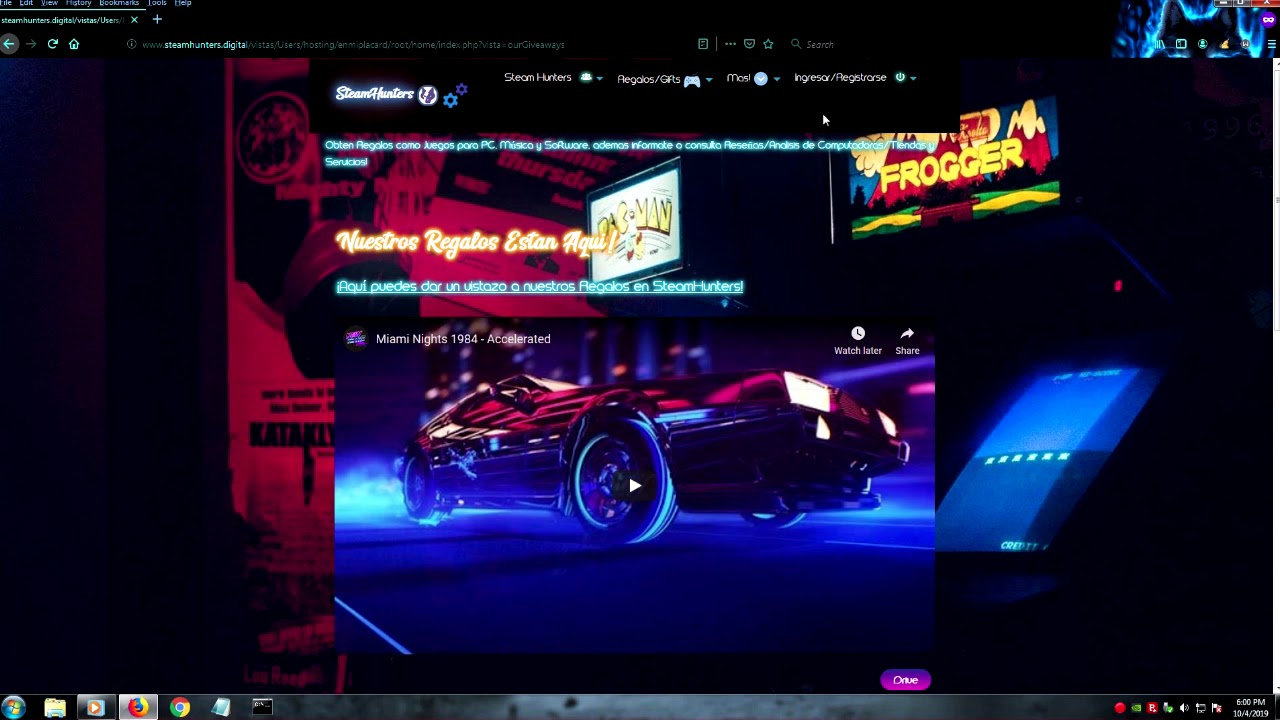The height and width of the screenshot is (720, 1280).
Task: Expand the Mas! nav dropdown
Action: (753, 78)
